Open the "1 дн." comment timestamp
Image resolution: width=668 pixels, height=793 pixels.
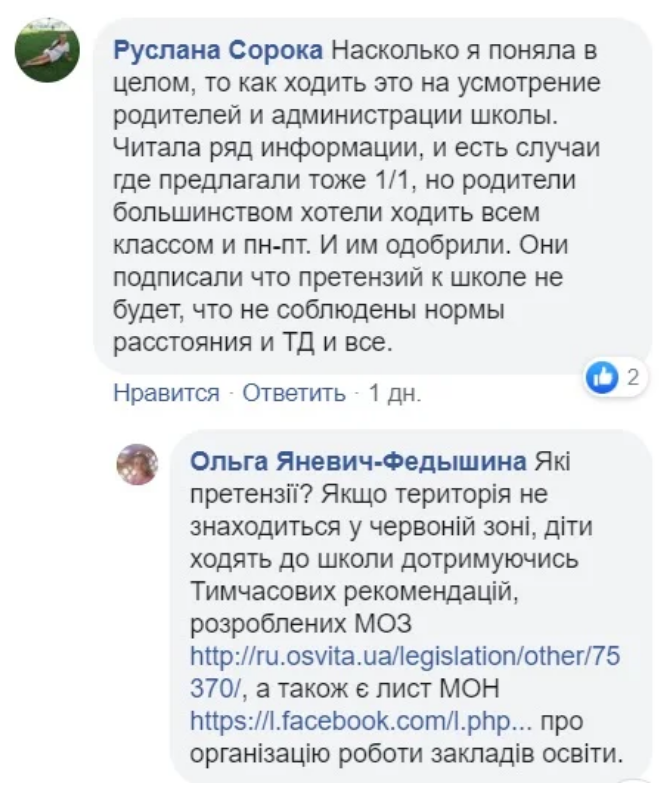pos(395,393)
